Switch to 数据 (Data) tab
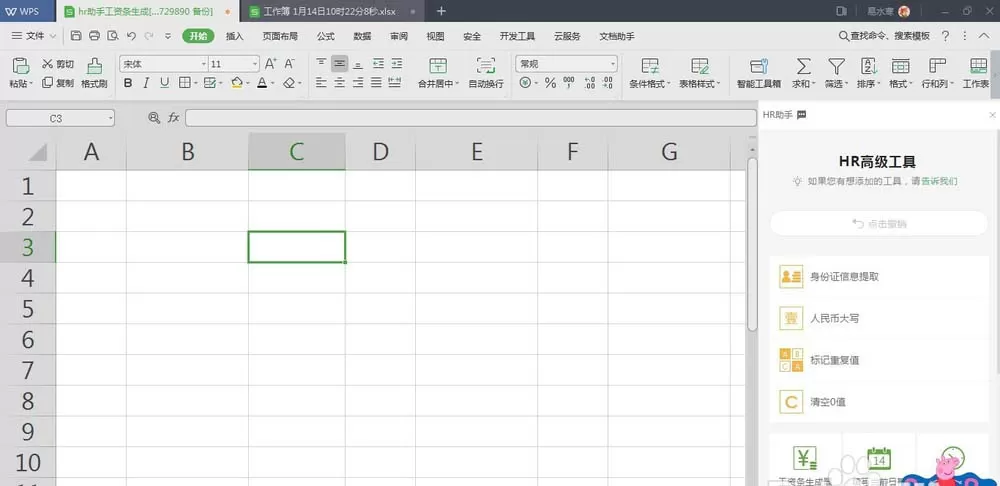 click(x=362, y=36)
